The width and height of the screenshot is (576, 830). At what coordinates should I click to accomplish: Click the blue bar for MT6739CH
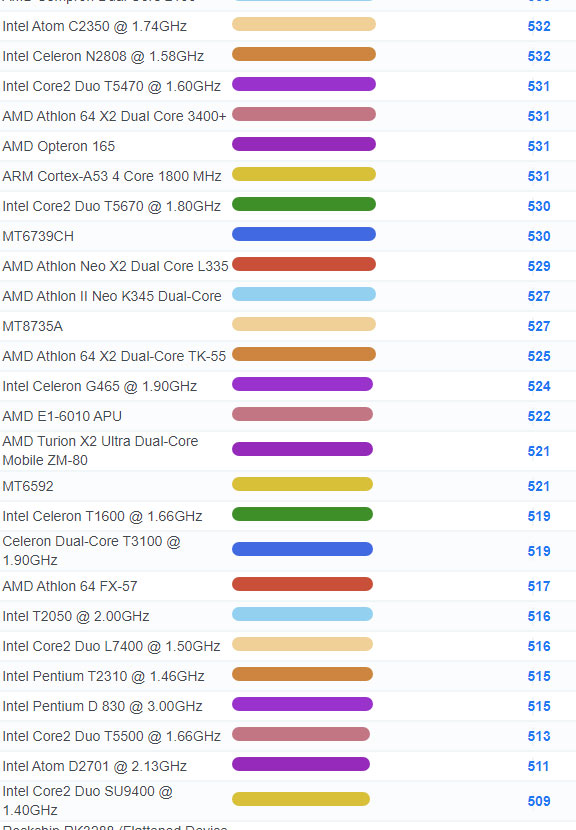pyautogui.click(x=304, y=234)
